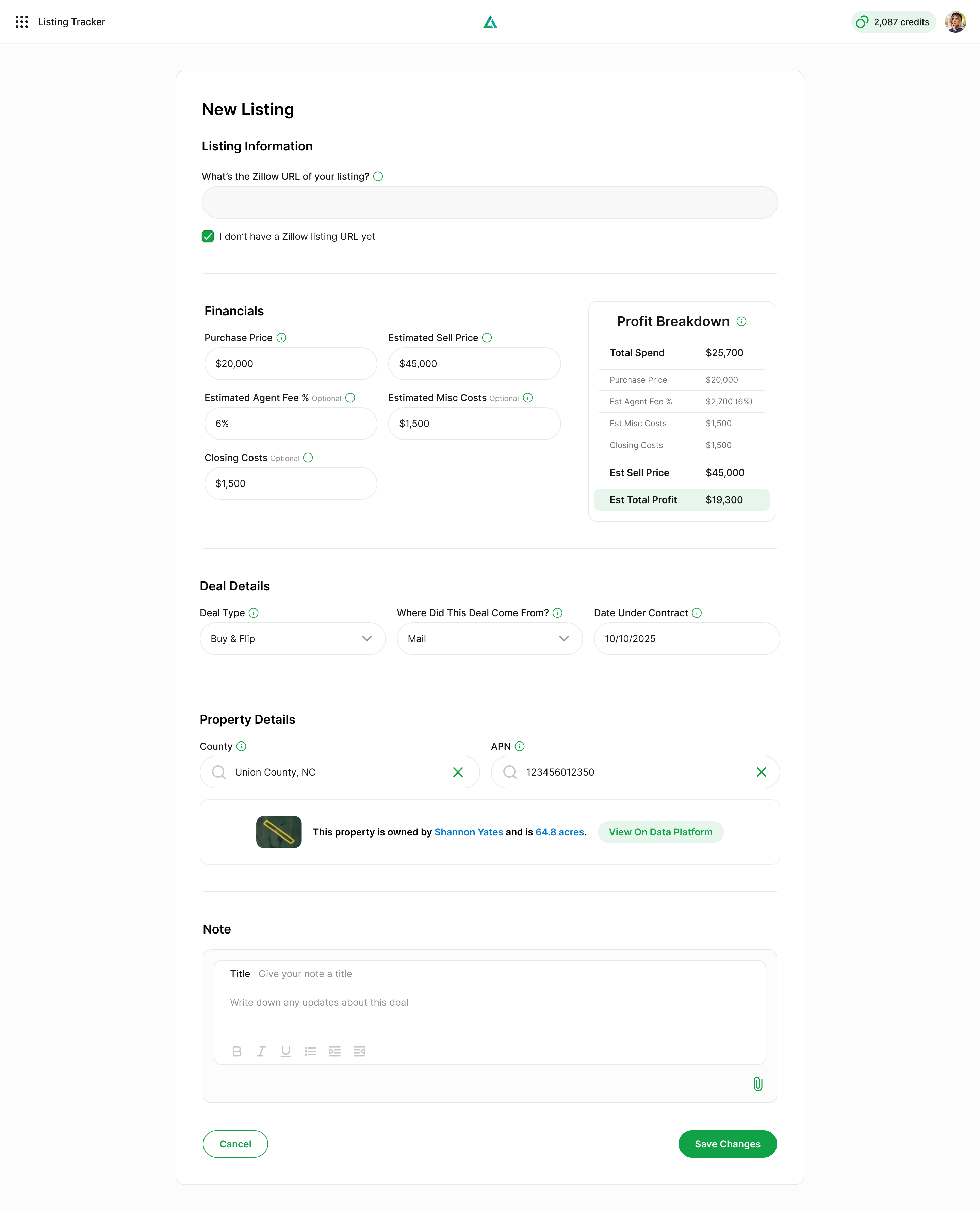Show County info icon
Screen dimensions: 980x1212
(x=241, y=746)
